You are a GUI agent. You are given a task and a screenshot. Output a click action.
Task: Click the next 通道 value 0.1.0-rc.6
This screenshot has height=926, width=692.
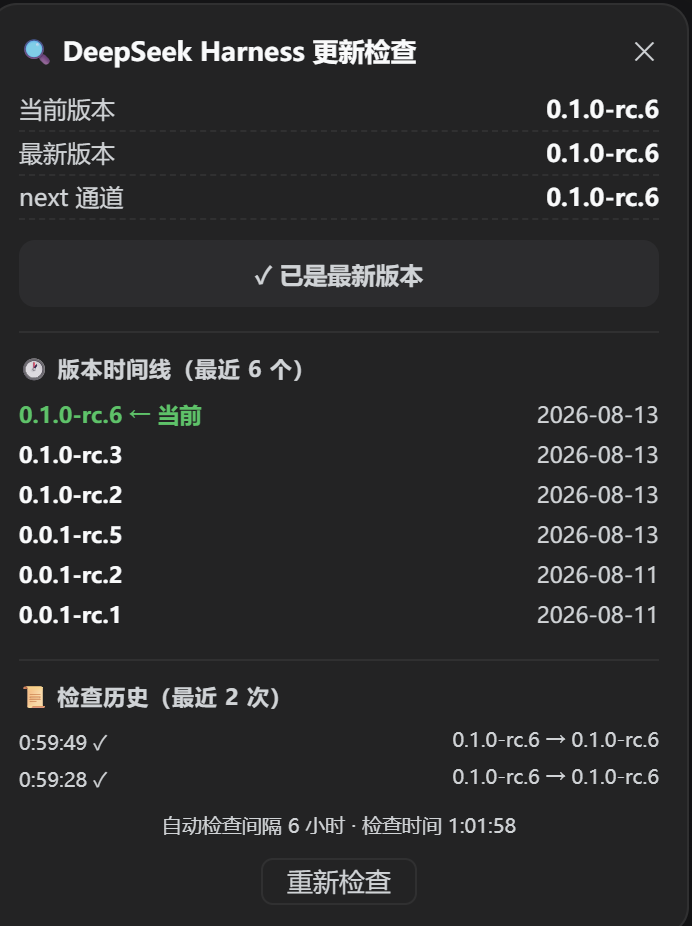pos(602,198)
